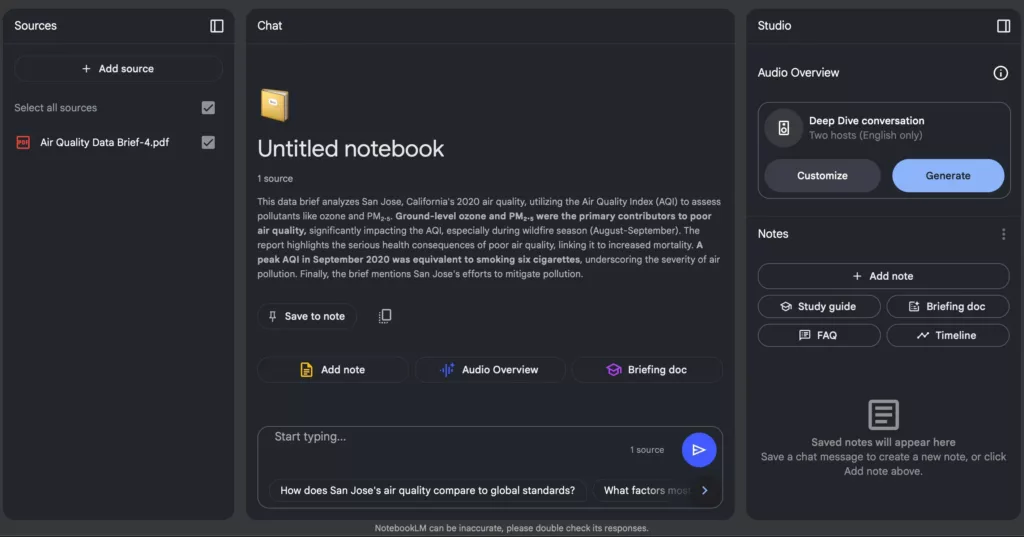
Task: Open the Notes three-dot options menu
Action: click(x=1004, y=234)
